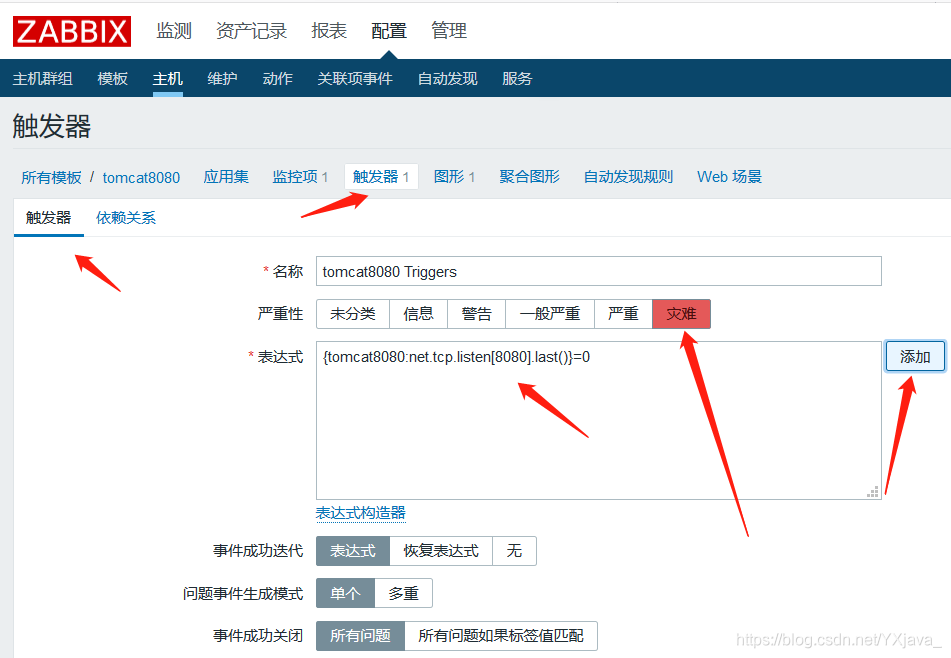Go to 动作 submenu
Screen dimensions: 951x658
pos(277,78)
